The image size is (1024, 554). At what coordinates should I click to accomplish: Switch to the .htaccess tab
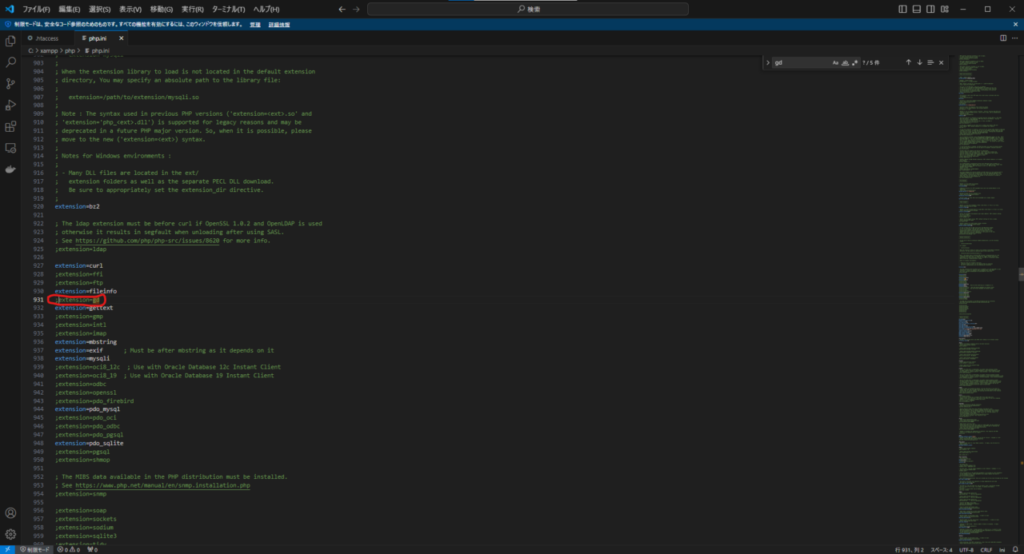pos(47,38)
